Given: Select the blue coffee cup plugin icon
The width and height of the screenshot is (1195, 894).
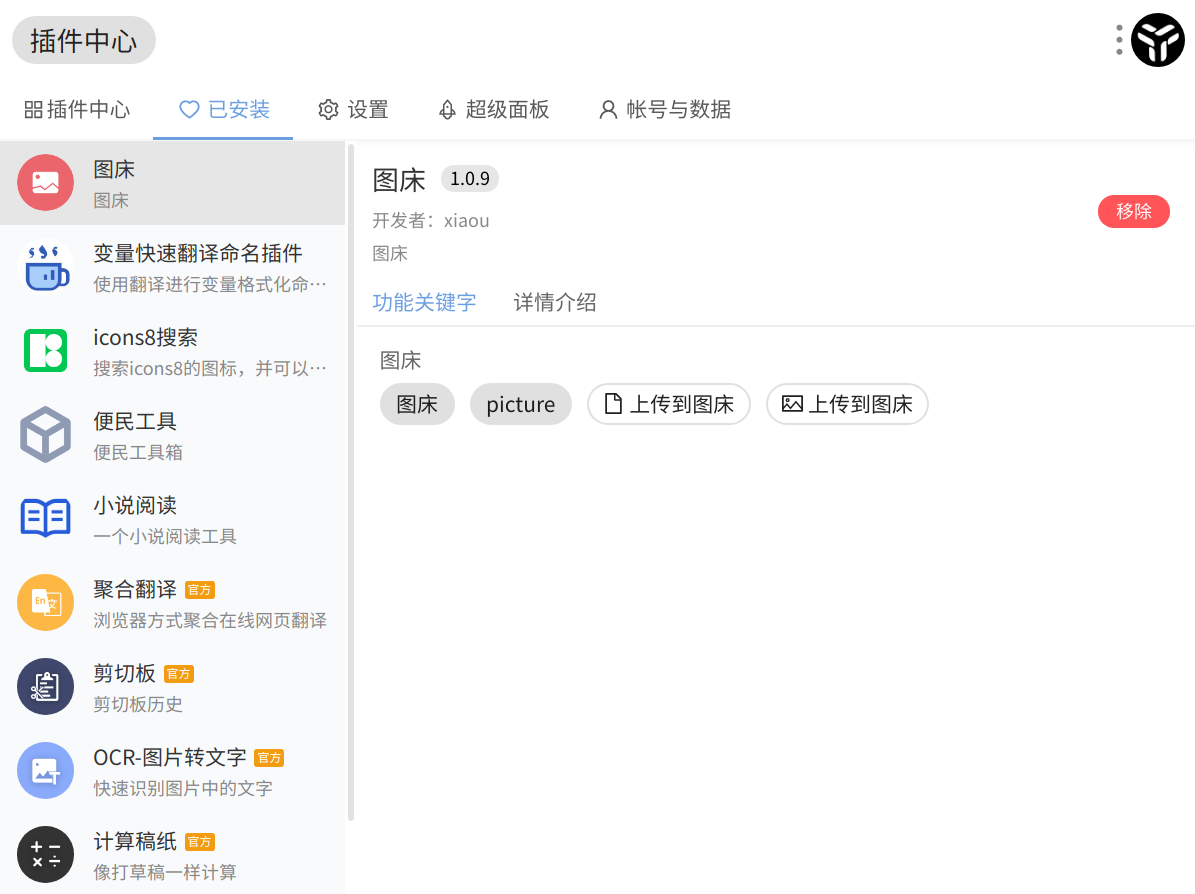Looking at the screenshot, I should [x=46, y=267].
